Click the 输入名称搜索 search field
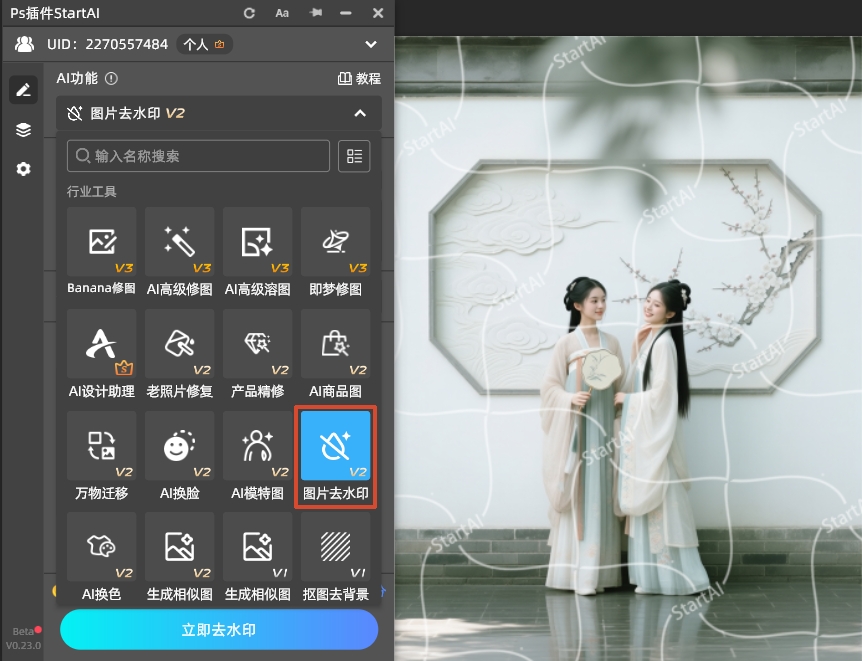 coord(198,156)
